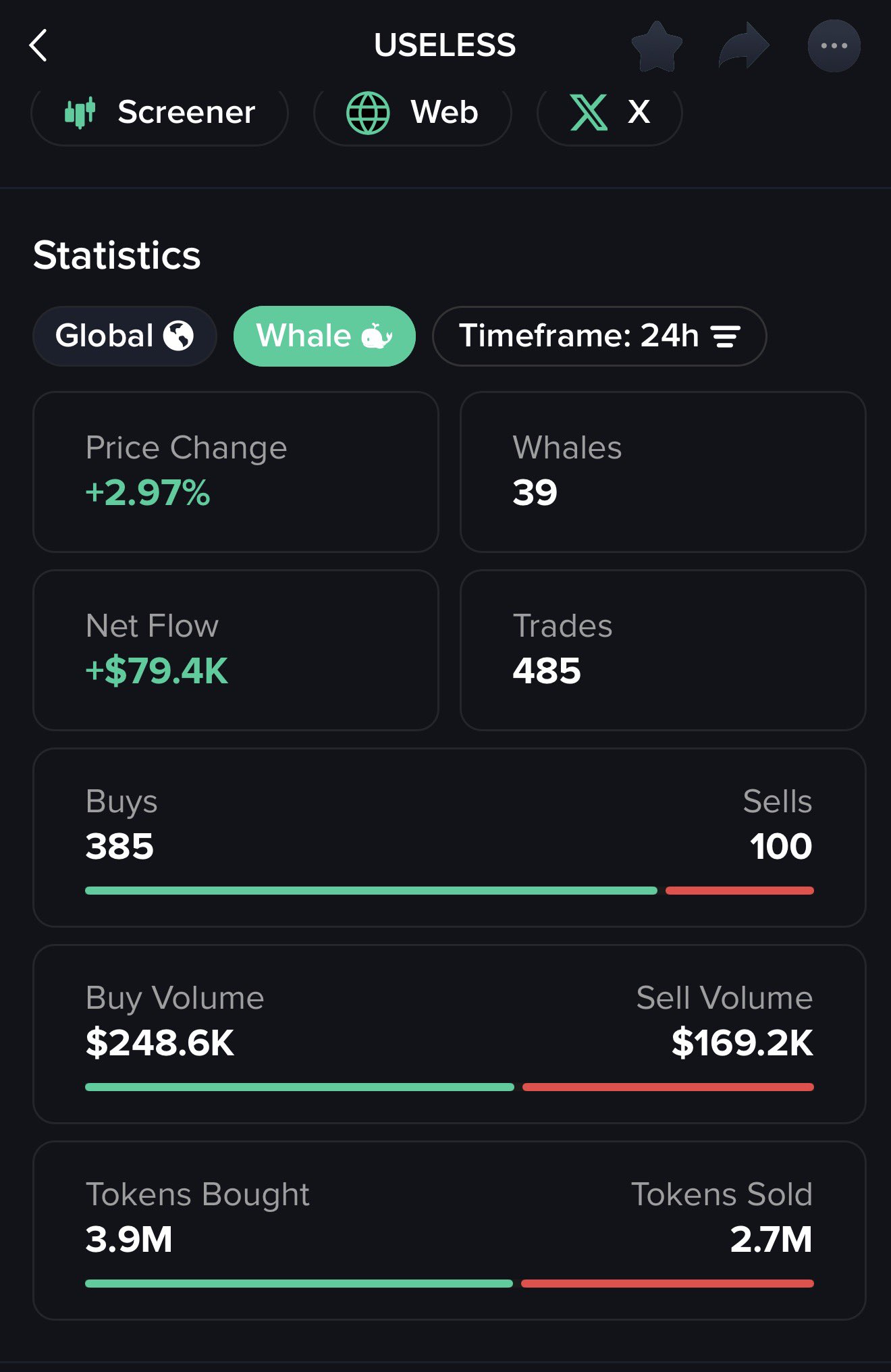Image resolution: width=891 pixels, height=1372 pixels.
Task: Open the three-dot more options menu
Action: click(834, 46)
